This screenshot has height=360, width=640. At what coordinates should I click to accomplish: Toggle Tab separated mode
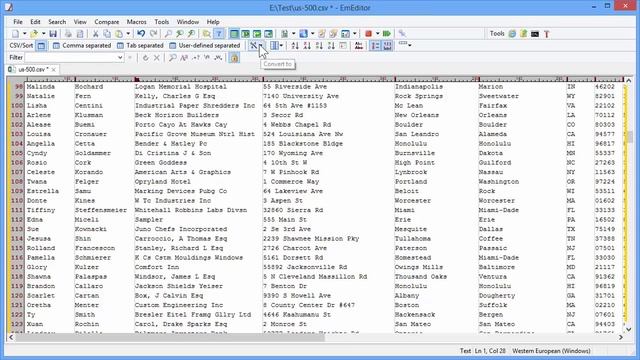click(140, 46)
